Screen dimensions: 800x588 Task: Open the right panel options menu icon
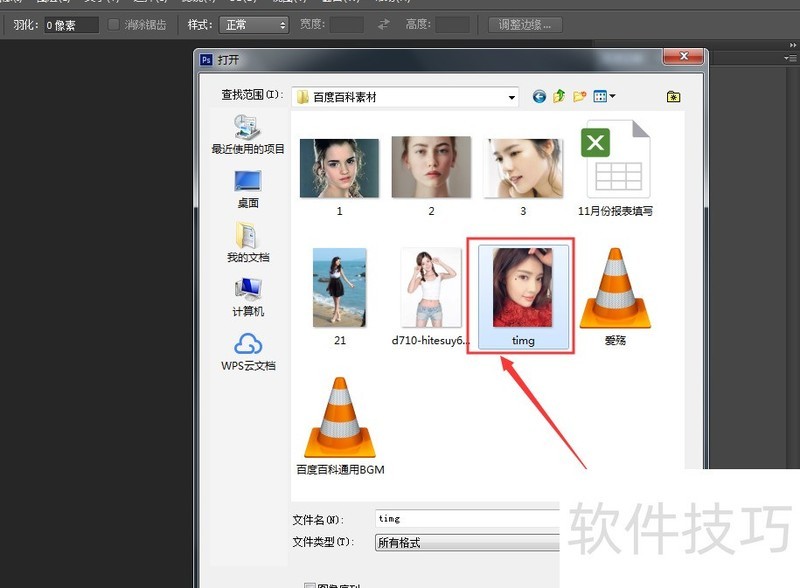click(792, 58)
